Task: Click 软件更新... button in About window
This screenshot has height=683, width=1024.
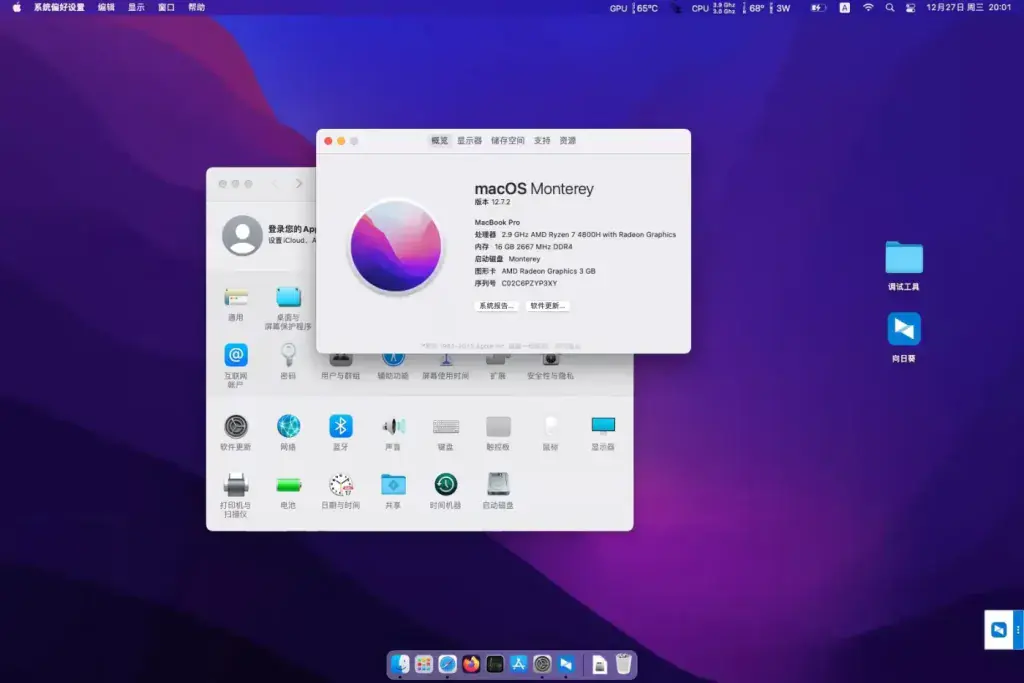Action: pos(547,306)
